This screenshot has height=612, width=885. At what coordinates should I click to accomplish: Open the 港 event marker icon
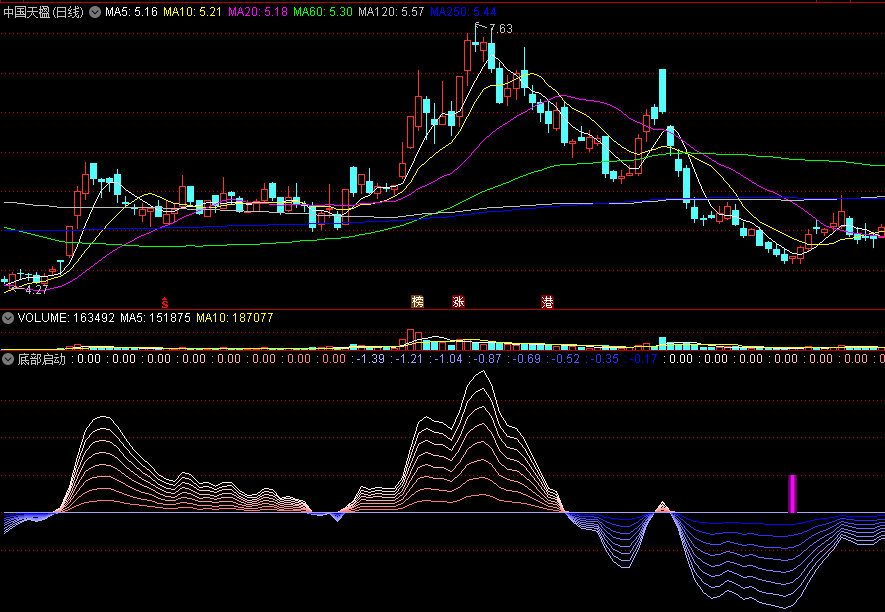(x=547, y=302)
